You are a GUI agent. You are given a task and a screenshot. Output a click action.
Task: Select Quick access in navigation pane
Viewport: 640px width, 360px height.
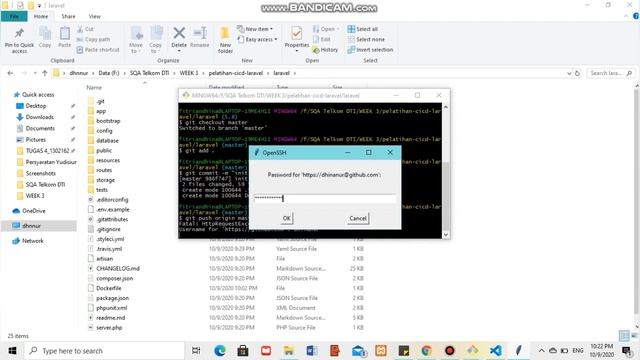38,94
